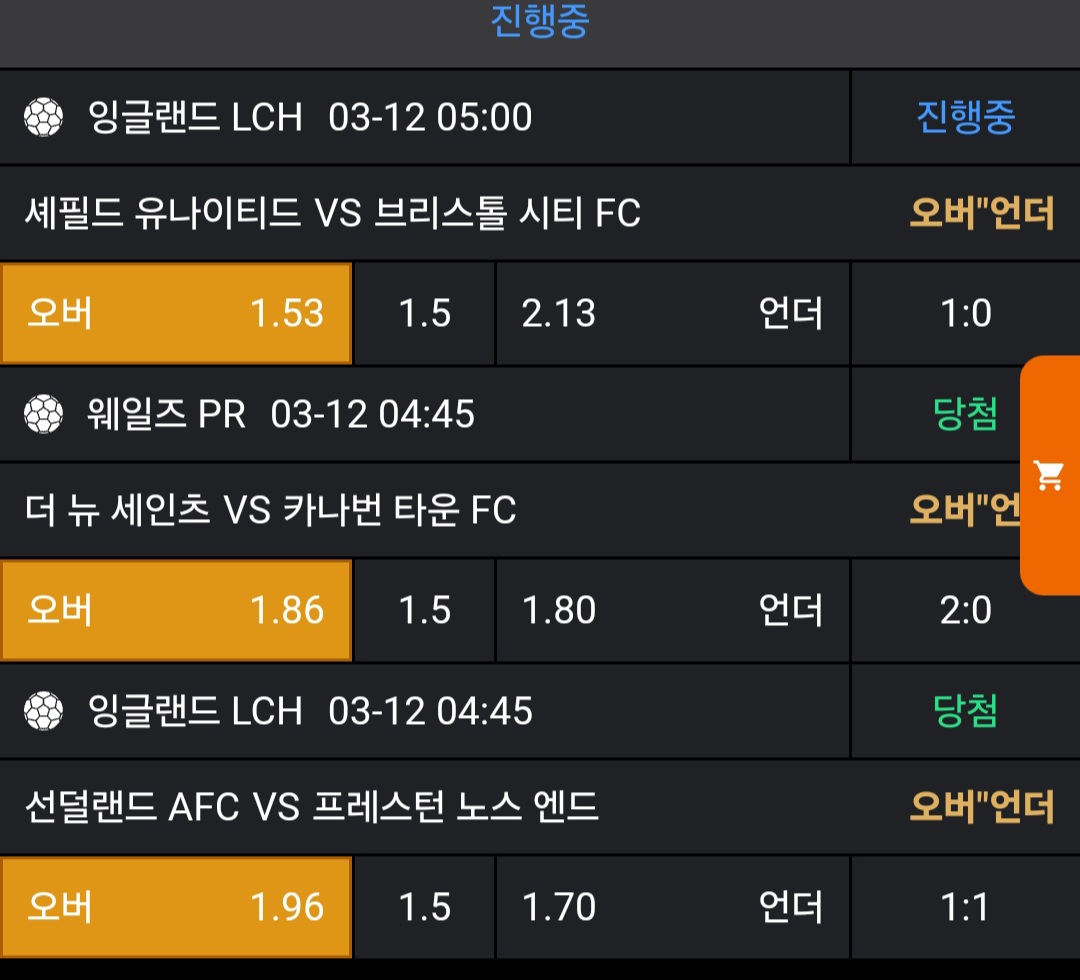The width and height of the screenshot is (1080, 980).
Task: Pick 언더 1.70 for the 선덜랜드 AFC match
Action: (672, 907)
